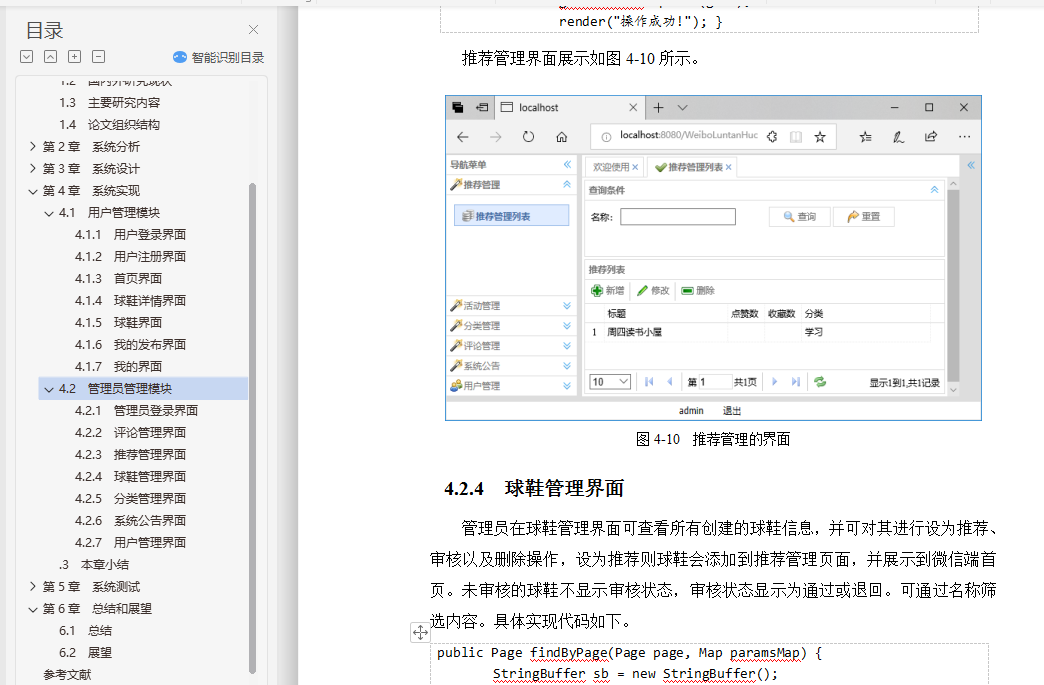Open 4.1.6 我的发布界面 heading
Image resolution: width=1044 pixels, height=685 pixels.
point(130,344)
